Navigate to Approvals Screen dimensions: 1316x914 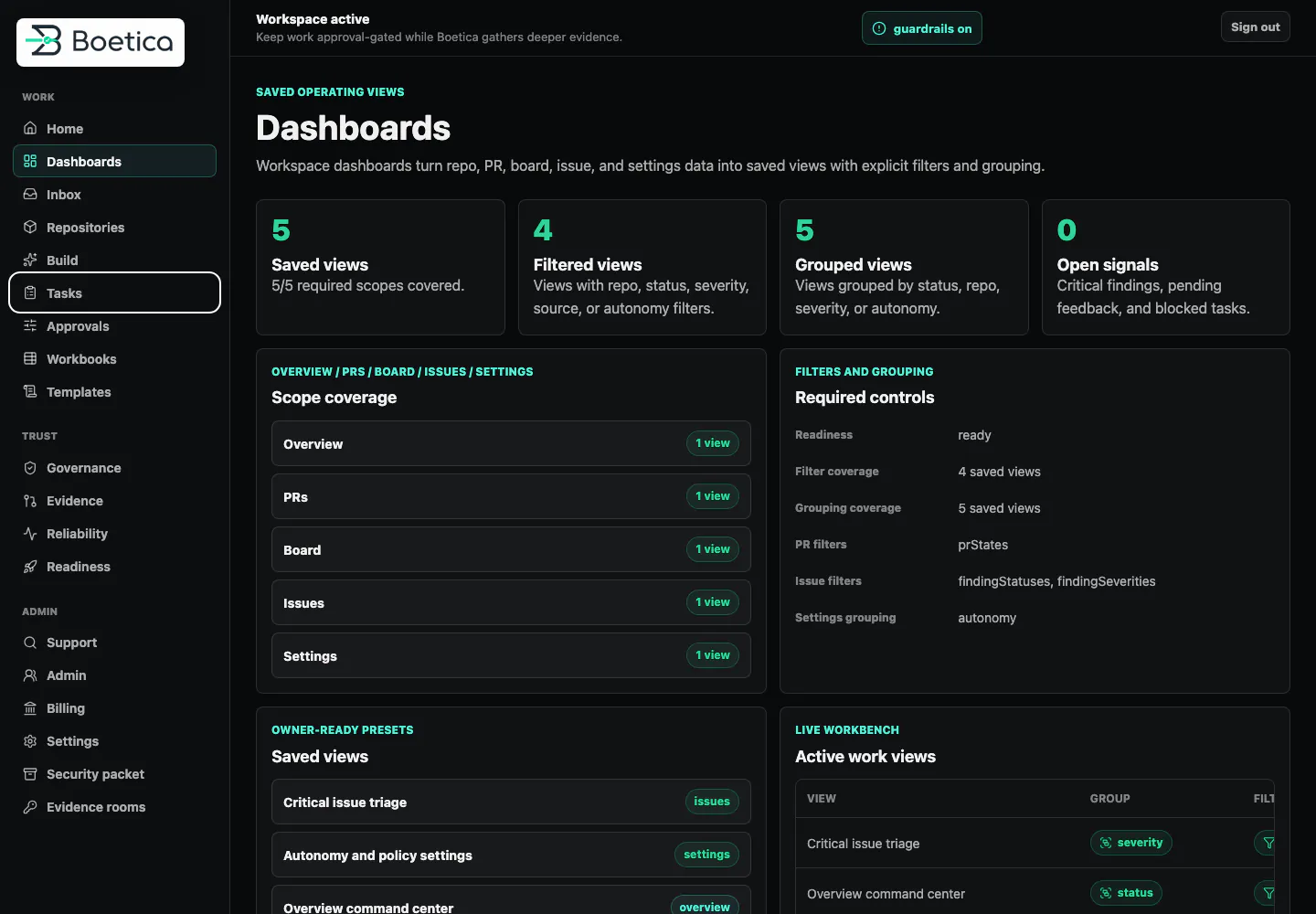tap(114, 326)
